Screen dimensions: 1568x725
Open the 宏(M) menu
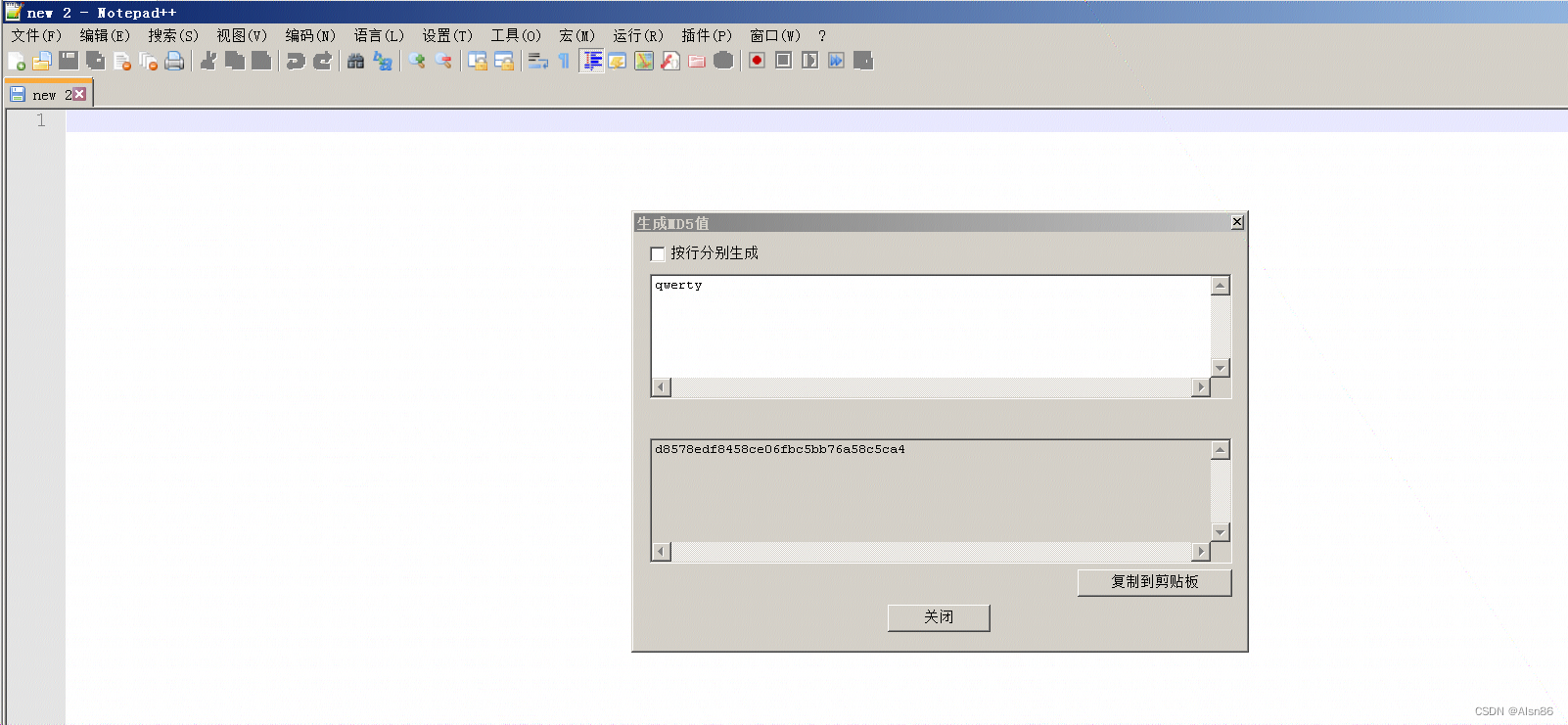[x=576, y=35]
